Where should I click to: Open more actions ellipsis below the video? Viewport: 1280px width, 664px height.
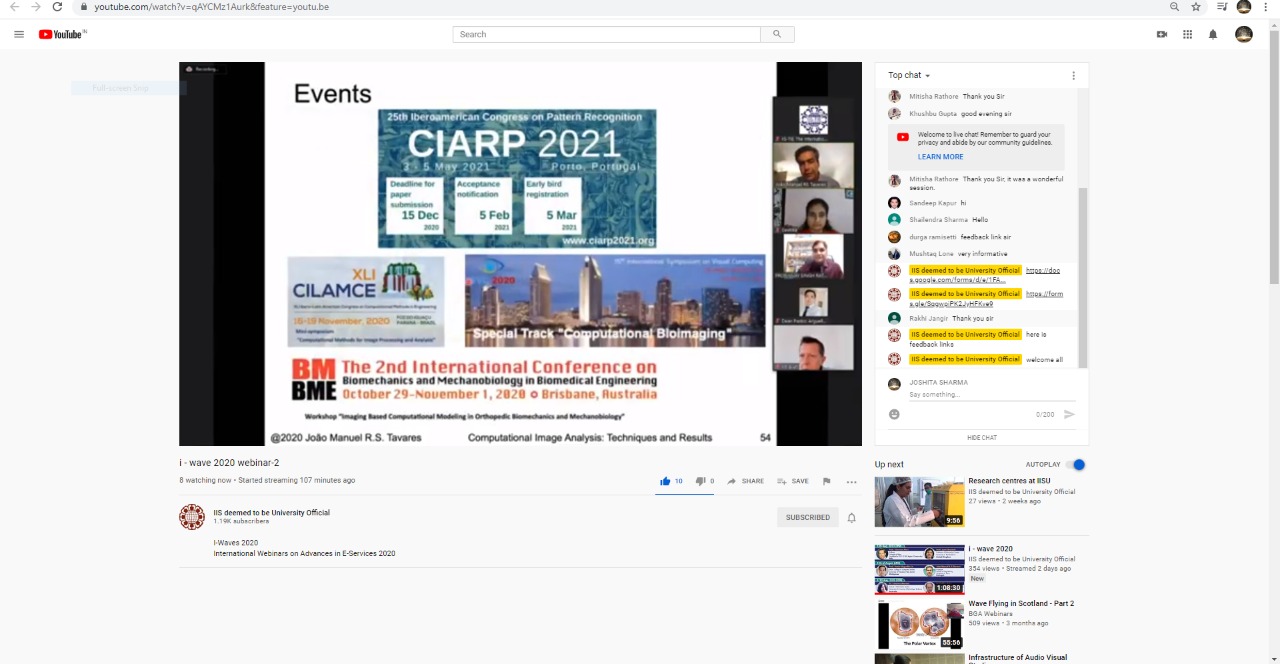coord(851,481)
